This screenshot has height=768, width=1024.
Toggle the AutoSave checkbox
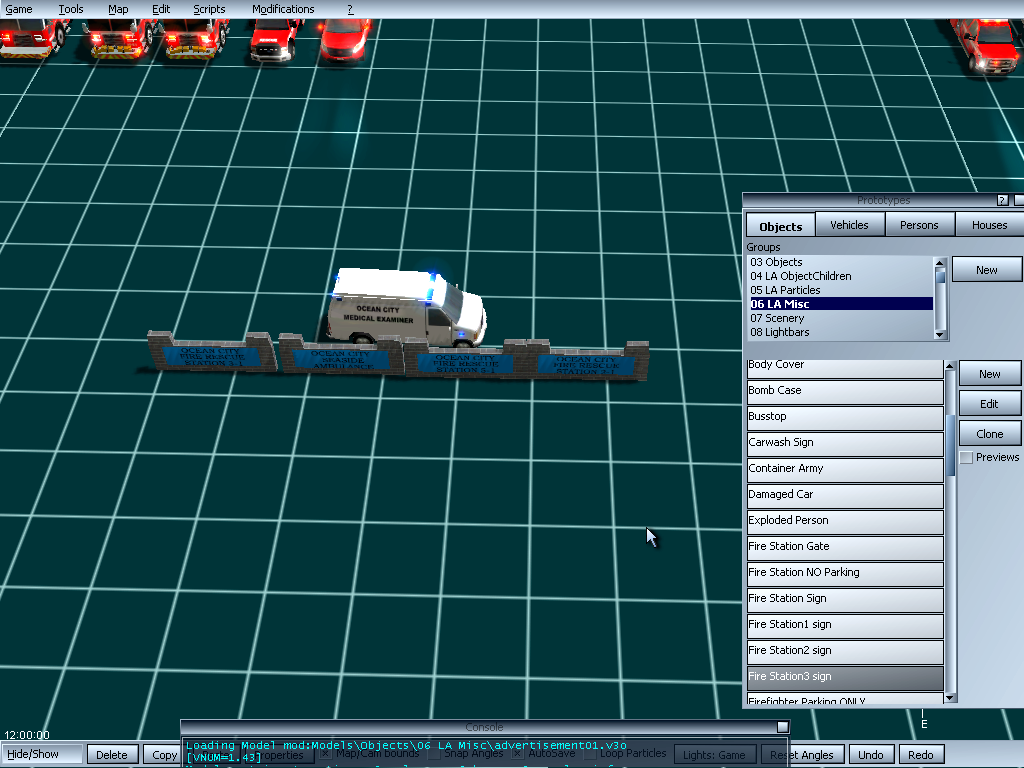coord(517,754)
